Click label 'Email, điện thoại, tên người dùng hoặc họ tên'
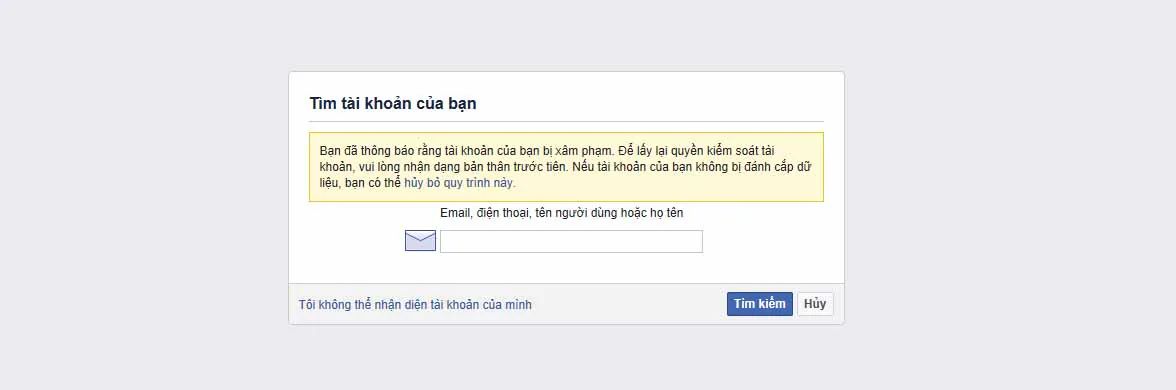1176x390 pixels. [562, 213]
